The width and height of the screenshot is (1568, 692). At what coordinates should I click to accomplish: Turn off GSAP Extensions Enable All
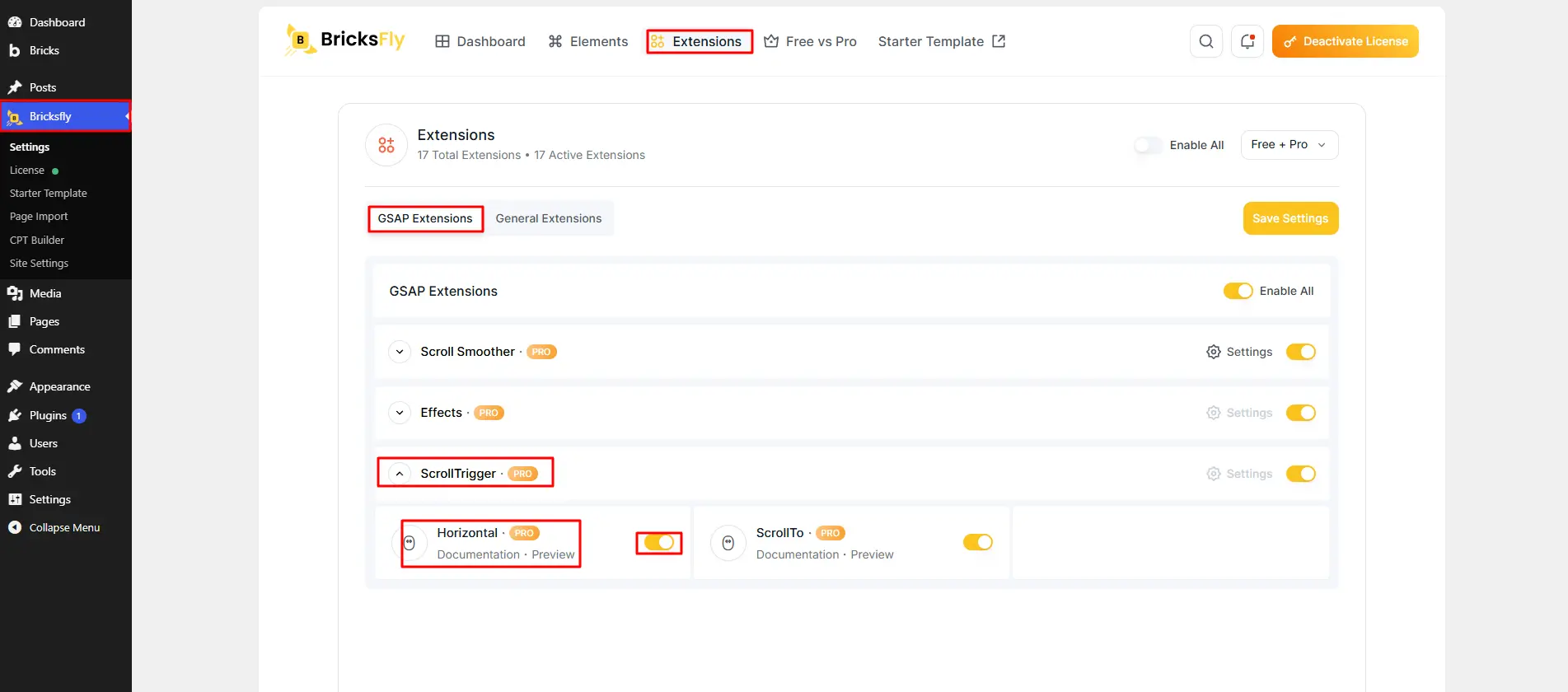click(1238, 291)
